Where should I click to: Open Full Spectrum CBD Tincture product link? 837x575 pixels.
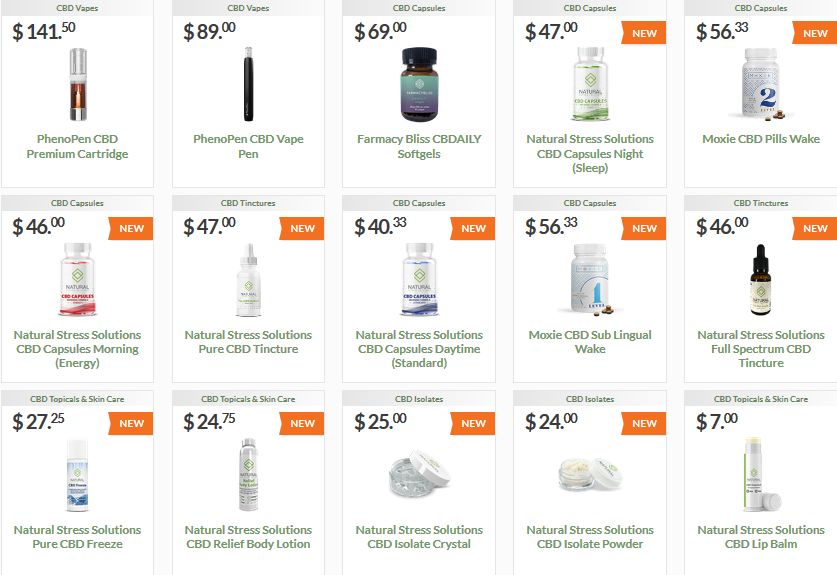point(761,349)
